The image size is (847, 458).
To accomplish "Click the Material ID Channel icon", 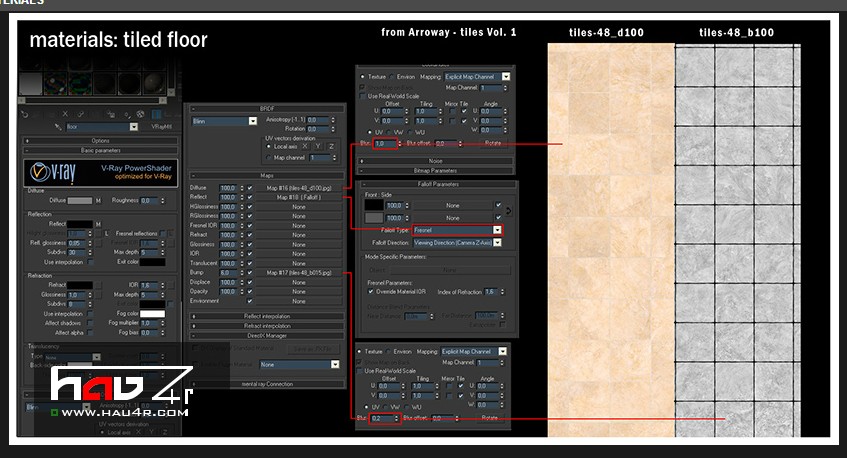I will pyautogui.click(x=127, y=115).
